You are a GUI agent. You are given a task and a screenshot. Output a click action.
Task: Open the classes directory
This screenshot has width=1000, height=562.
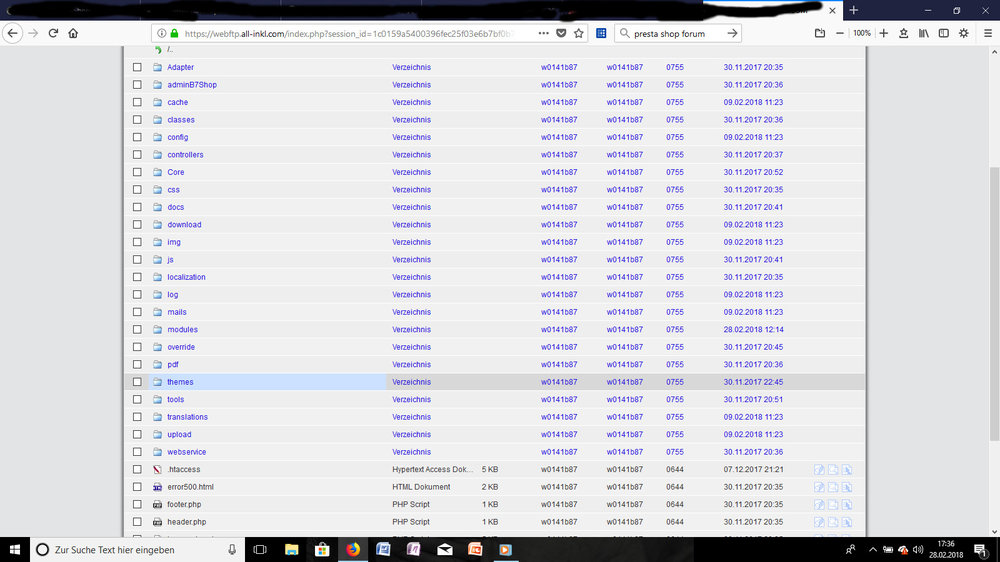click(181, 120)
